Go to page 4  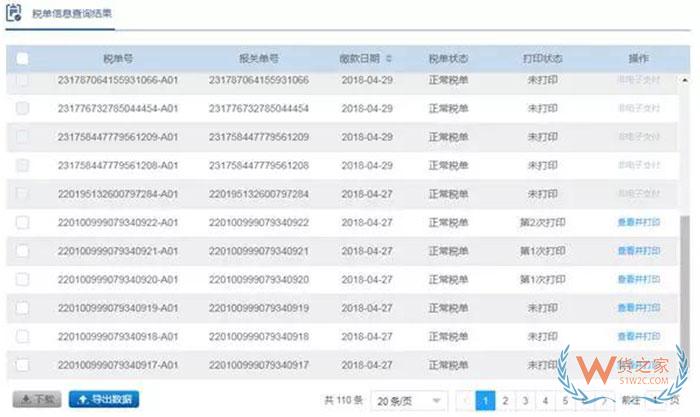point(545,401)
